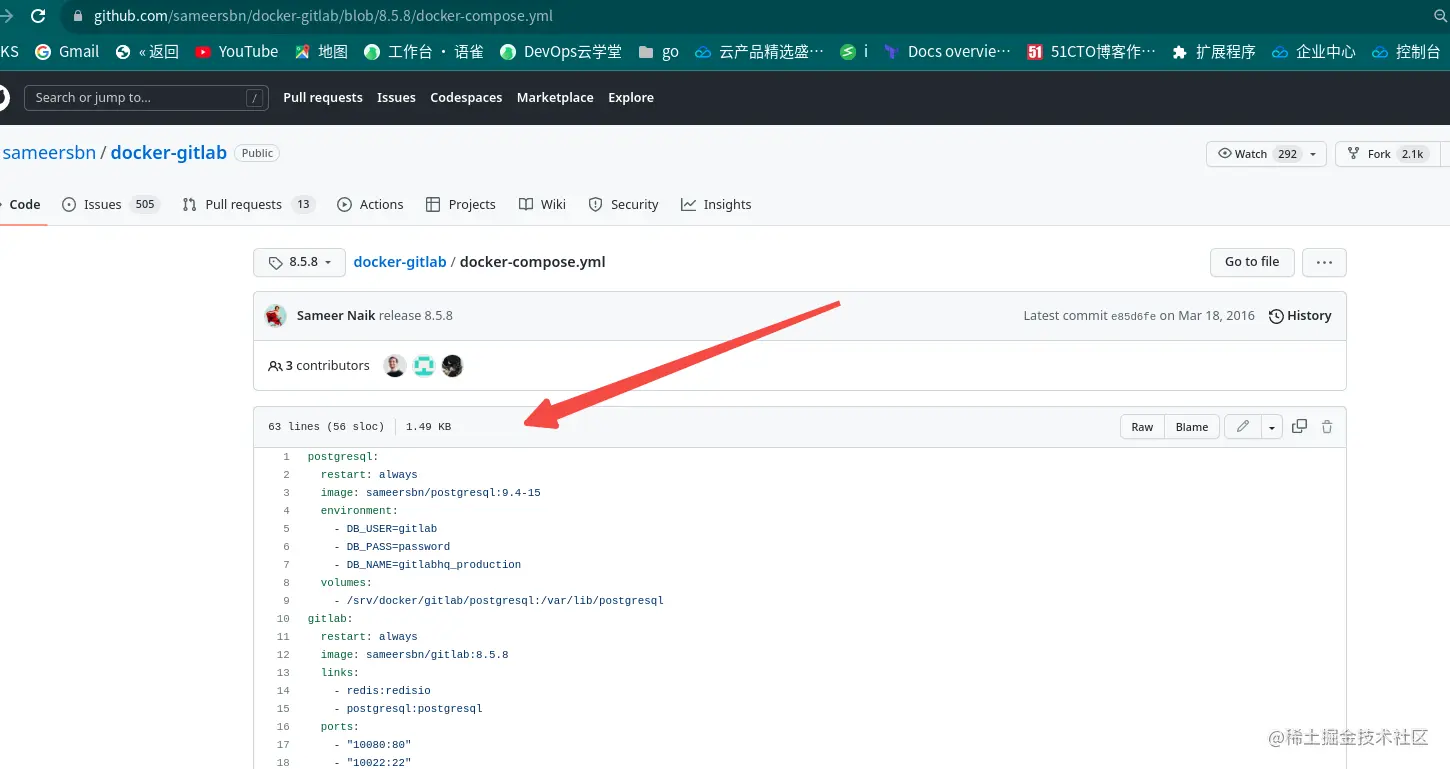The image size is (1450, 769).
Task: Click the Go to file button
Action: pyautogui.click(x=1252, y=262)
